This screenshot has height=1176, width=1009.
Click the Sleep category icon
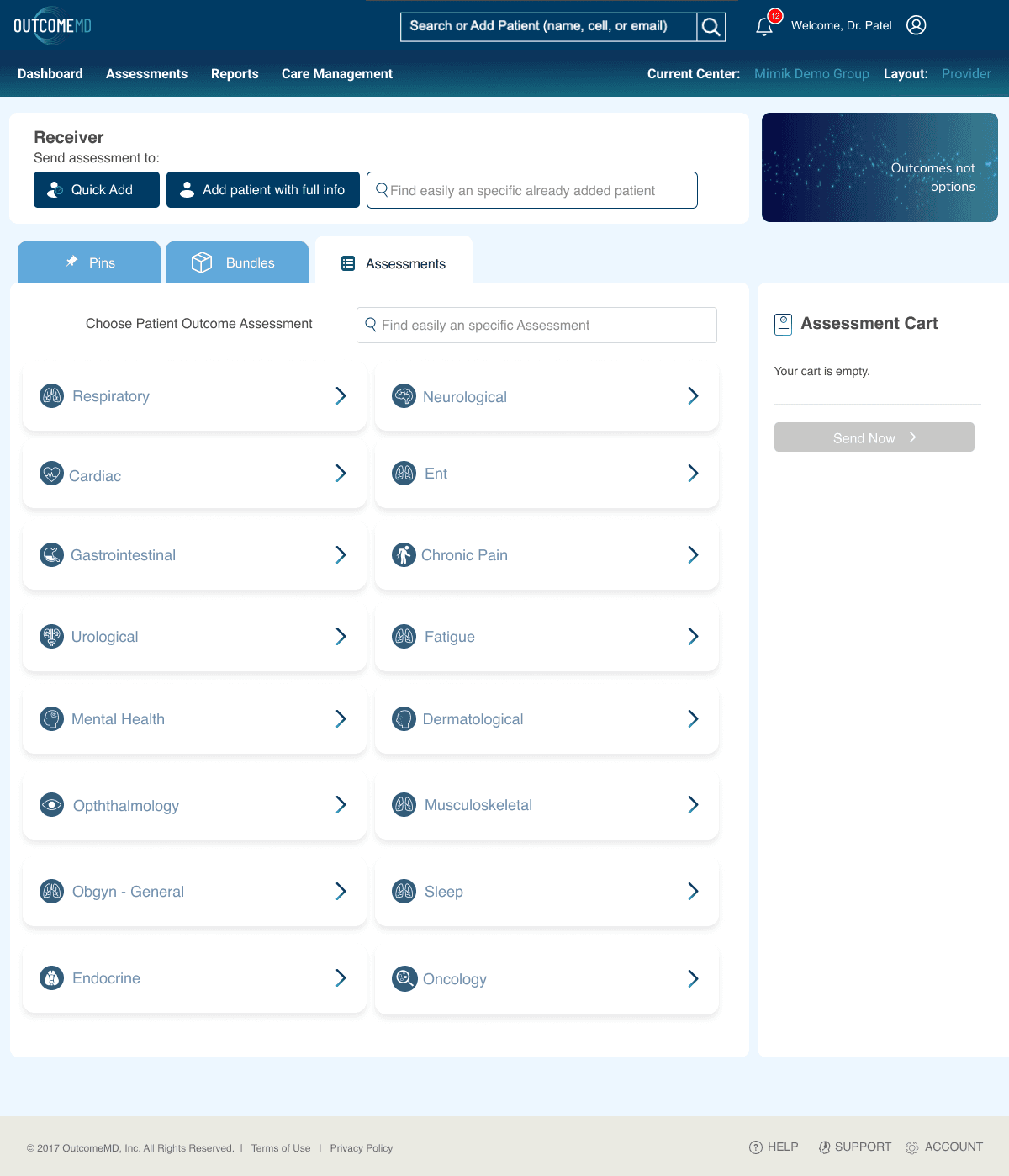[x=404, y=891]
